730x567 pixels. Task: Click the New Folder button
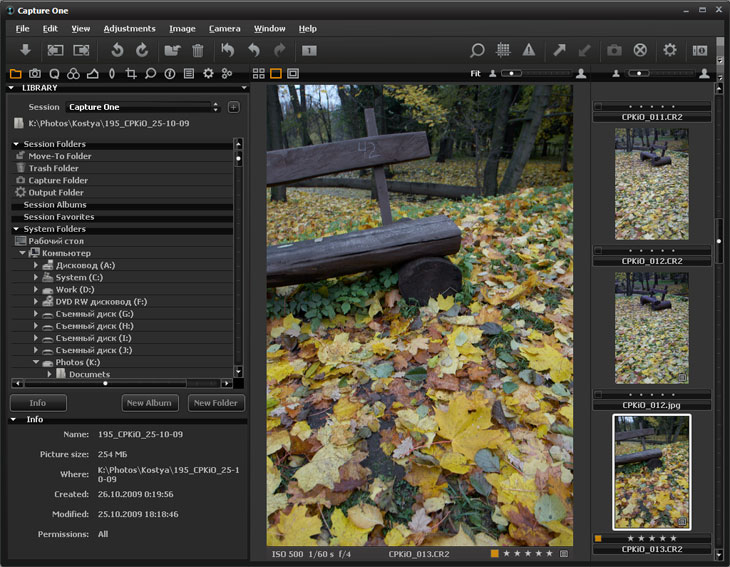click(215, 403)
